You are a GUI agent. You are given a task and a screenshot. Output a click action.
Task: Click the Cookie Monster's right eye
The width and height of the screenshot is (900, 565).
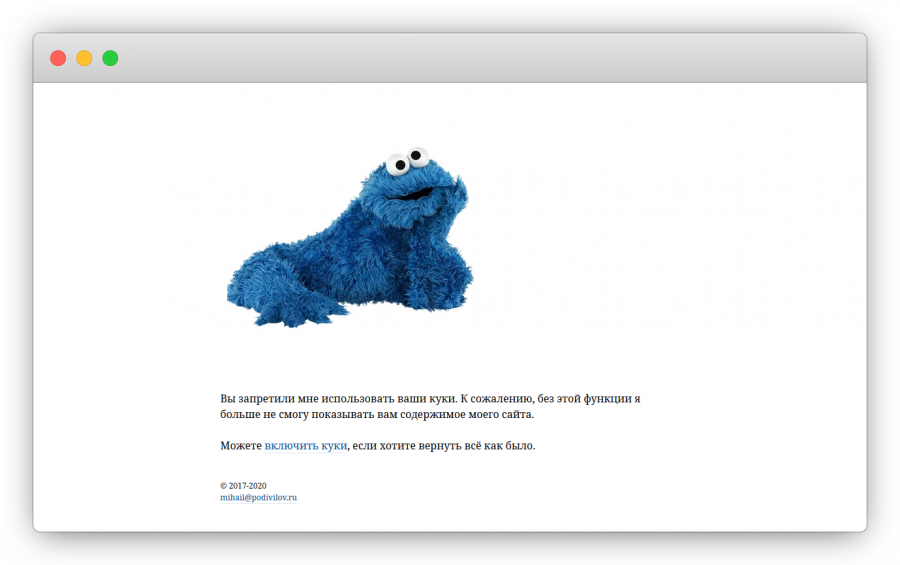coord(417,156)
